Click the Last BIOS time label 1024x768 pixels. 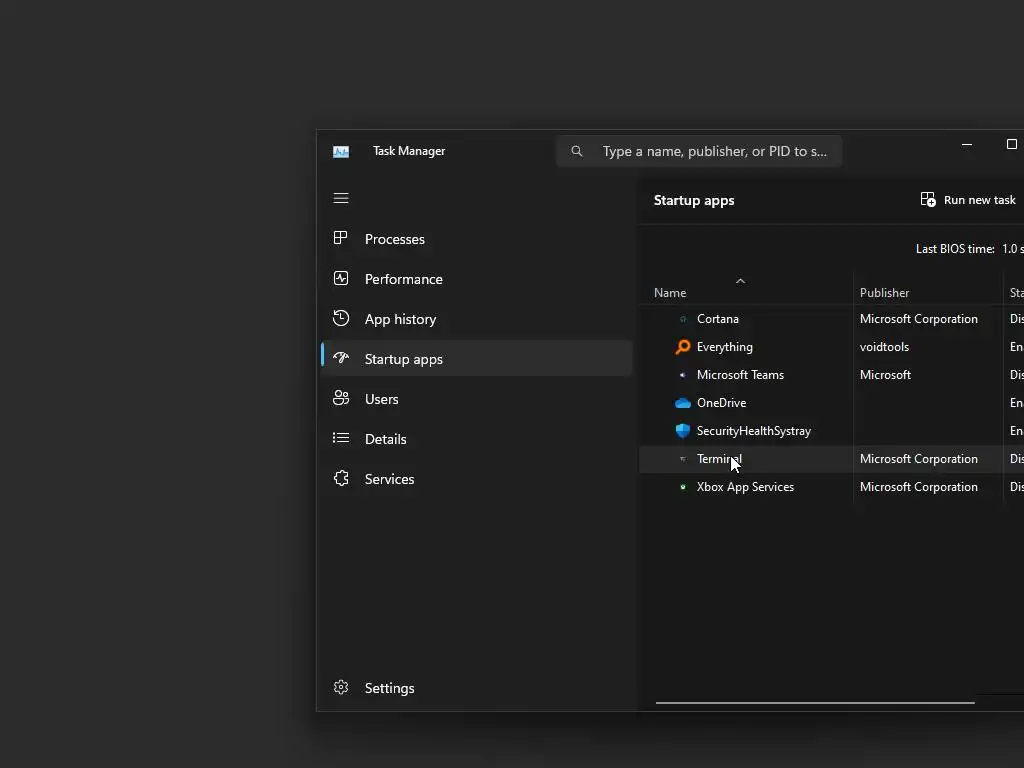point(955,249)
